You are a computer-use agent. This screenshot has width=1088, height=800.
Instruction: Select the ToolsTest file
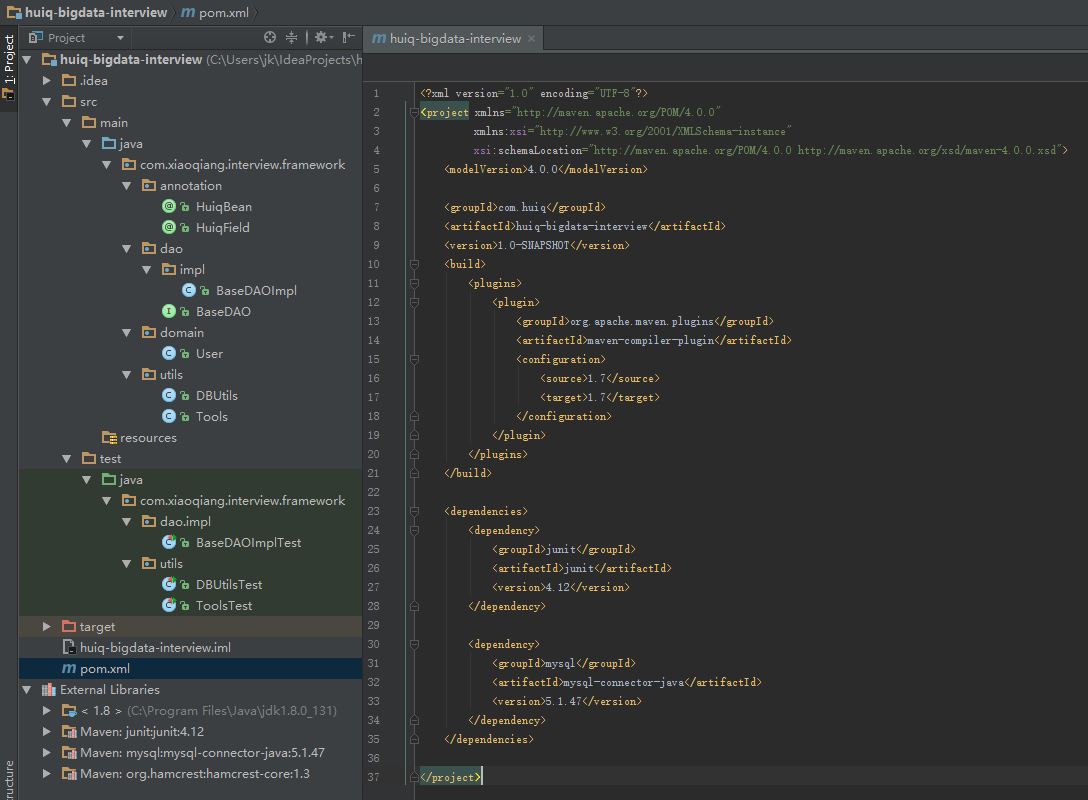223,606
